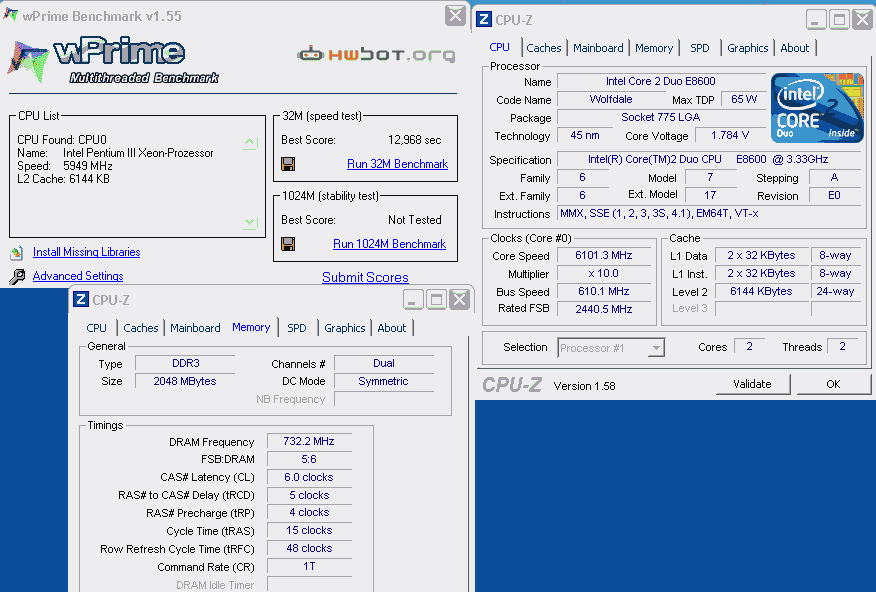Click the Instructions field listing MMX, SSE
Image resolution: width=876 pixels, height=592 pixels.
[x=711, y=213]
